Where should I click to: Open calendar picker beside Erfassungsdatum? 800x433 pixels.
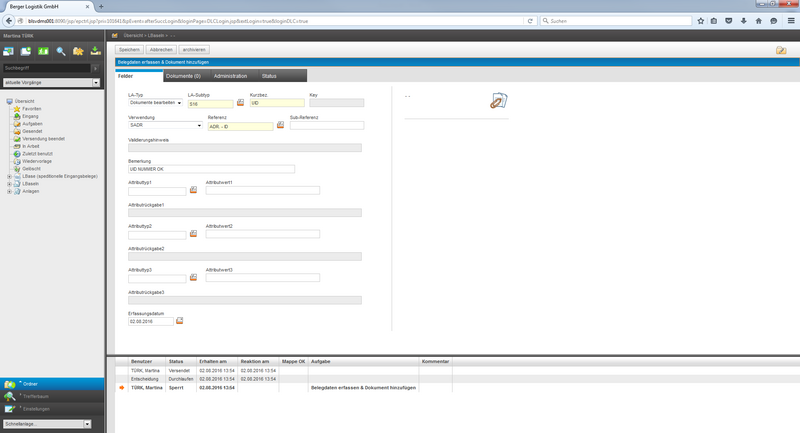click(x=180, y=321)
